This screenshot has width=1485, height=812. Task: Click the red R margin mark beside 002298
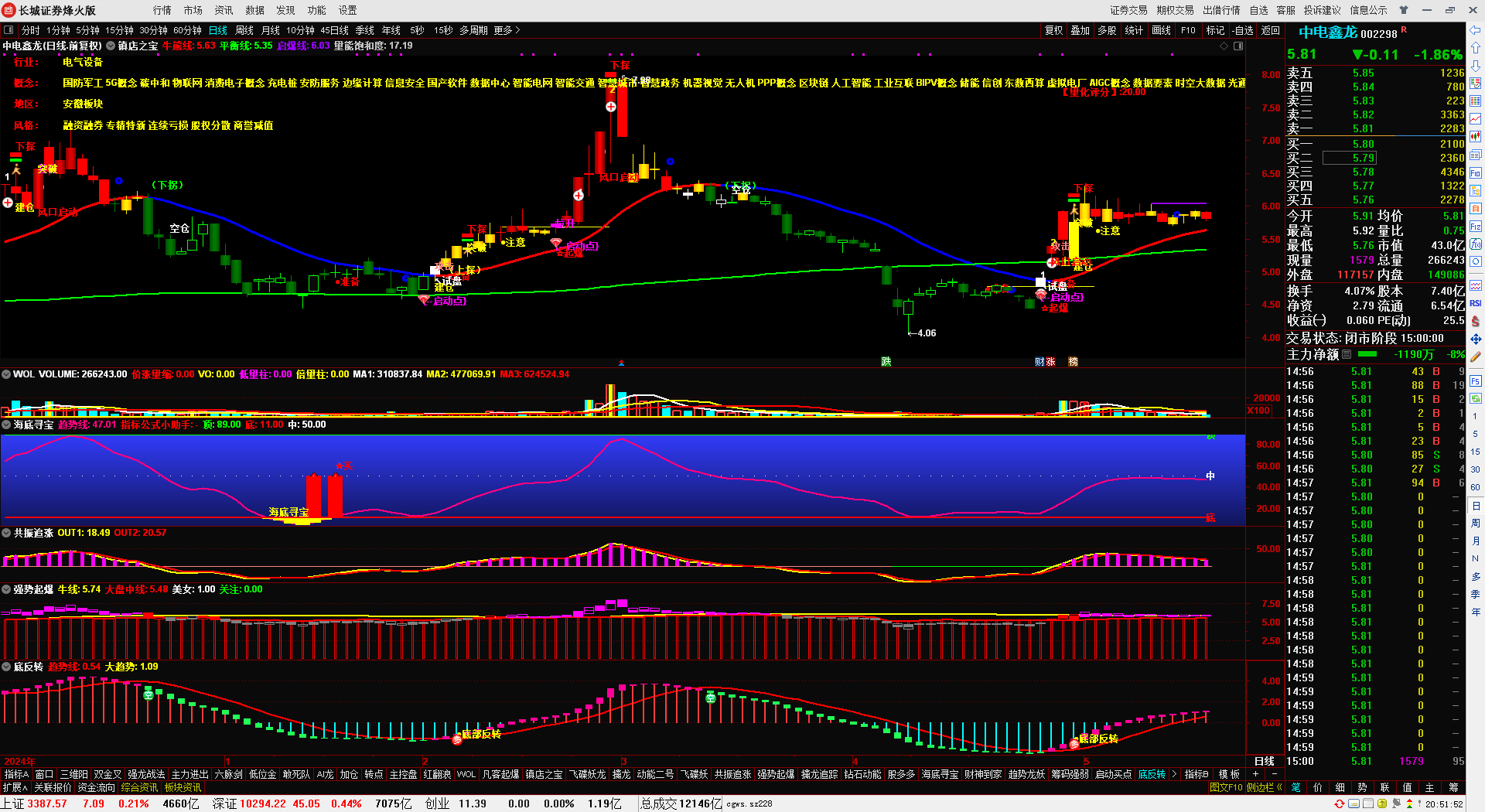(1404, 30)
